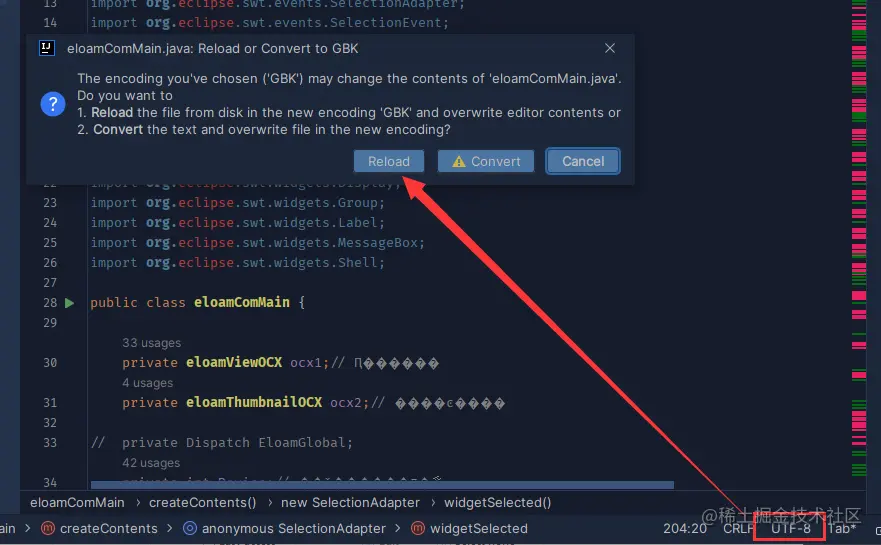Show the 42 usages hint
881x545 pixels.
click(x=151, y=463)
